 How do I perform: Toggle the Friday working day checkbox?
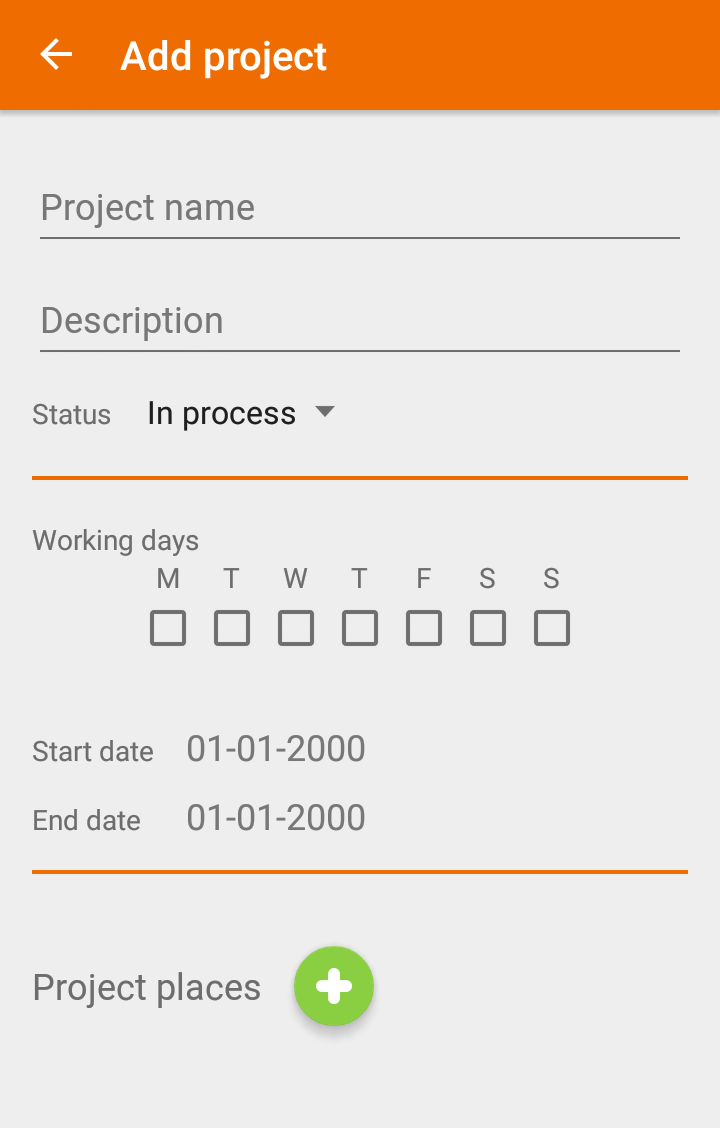coord(424,628)
